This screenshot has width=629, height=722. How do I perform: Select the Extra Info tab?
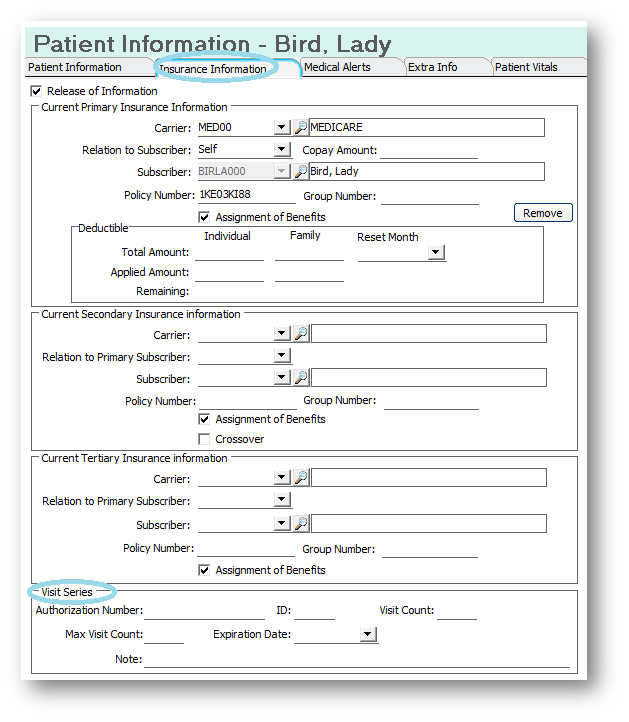pos(432,67)
